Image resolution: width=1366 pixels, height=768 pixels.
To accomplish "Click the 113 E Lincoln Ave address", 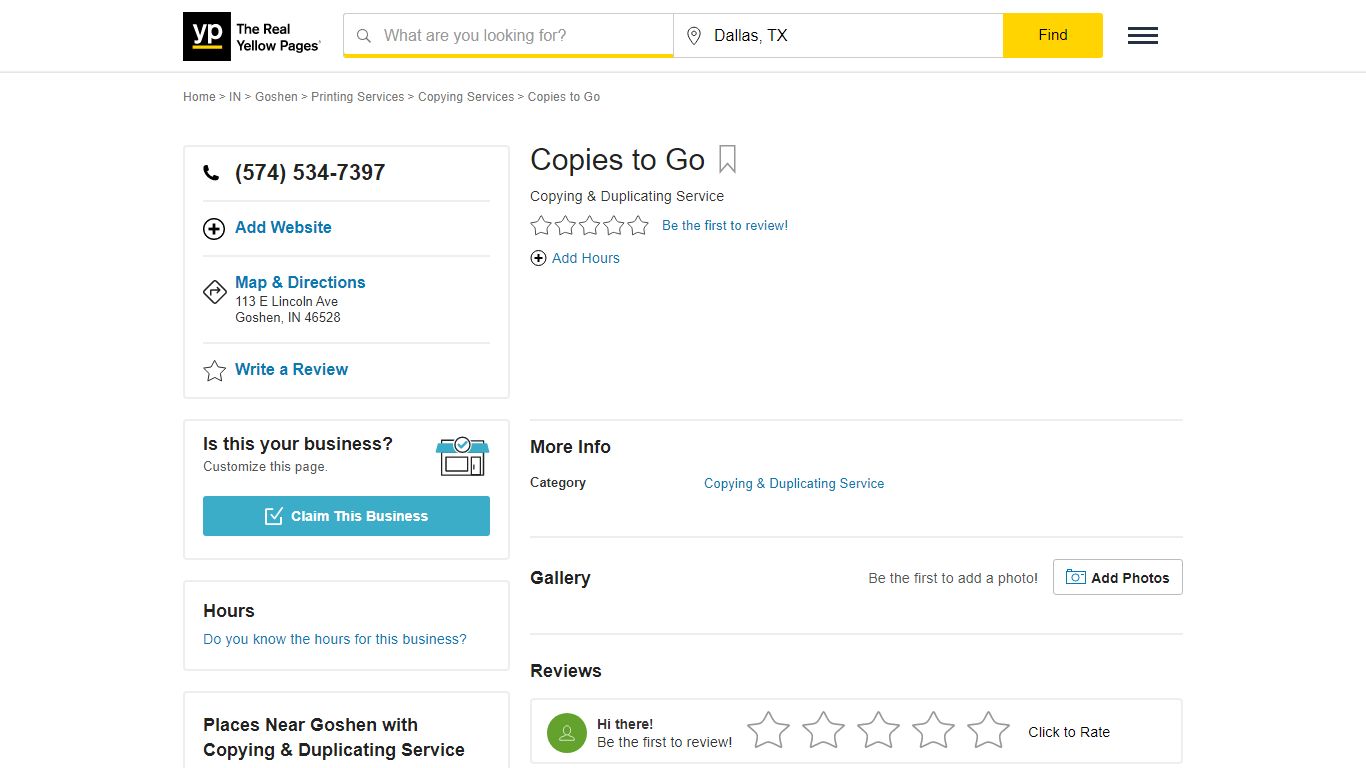I will pos(287,301).
